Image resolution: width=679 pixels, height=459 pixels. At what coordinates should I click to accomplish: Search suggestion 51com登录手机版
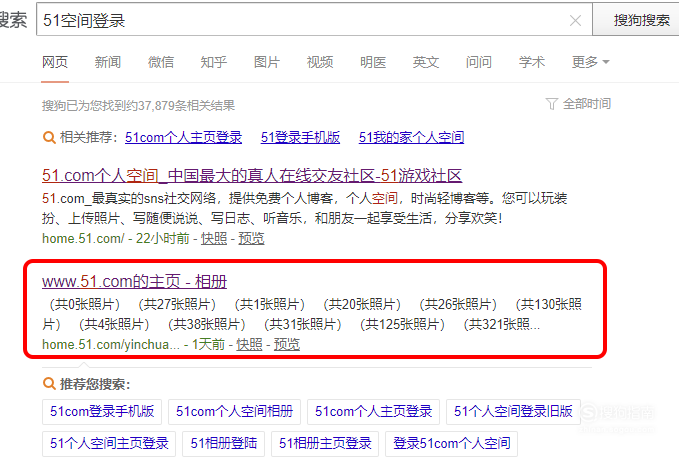coord(102,411)
